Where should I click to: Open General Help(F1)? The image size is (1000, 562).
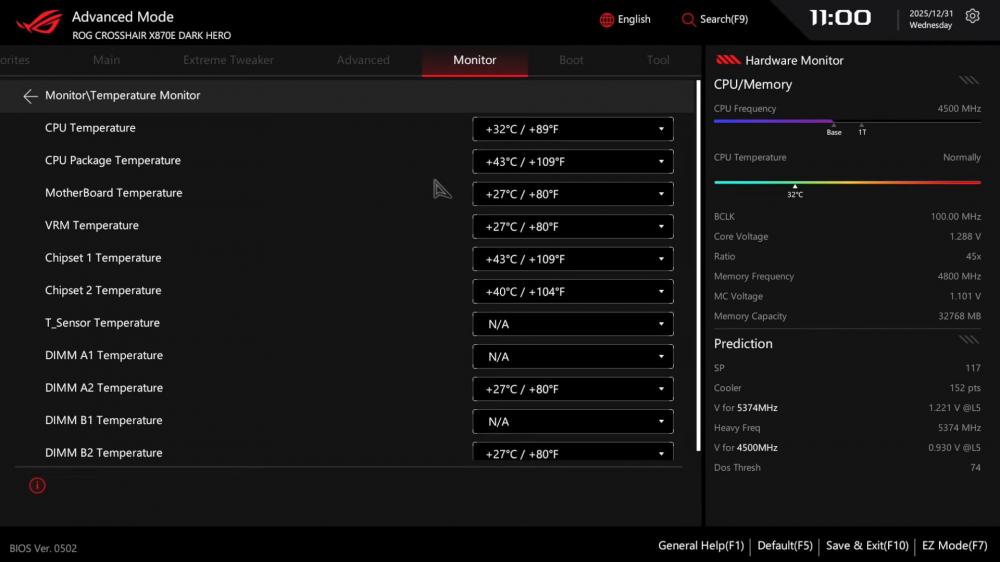coord(700,546)
